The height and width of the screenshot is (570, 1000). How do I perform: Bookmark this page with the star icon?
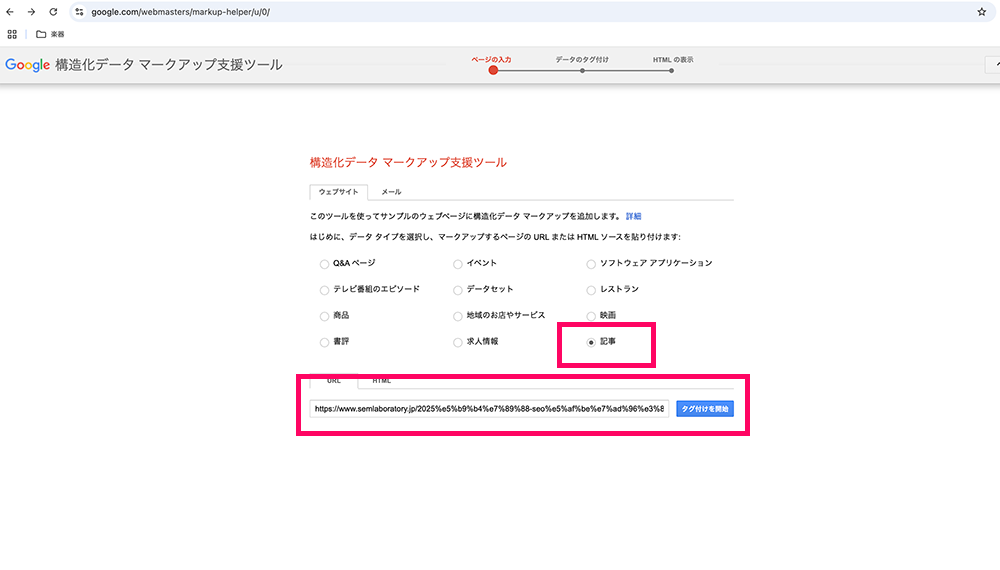pos(982,12)
